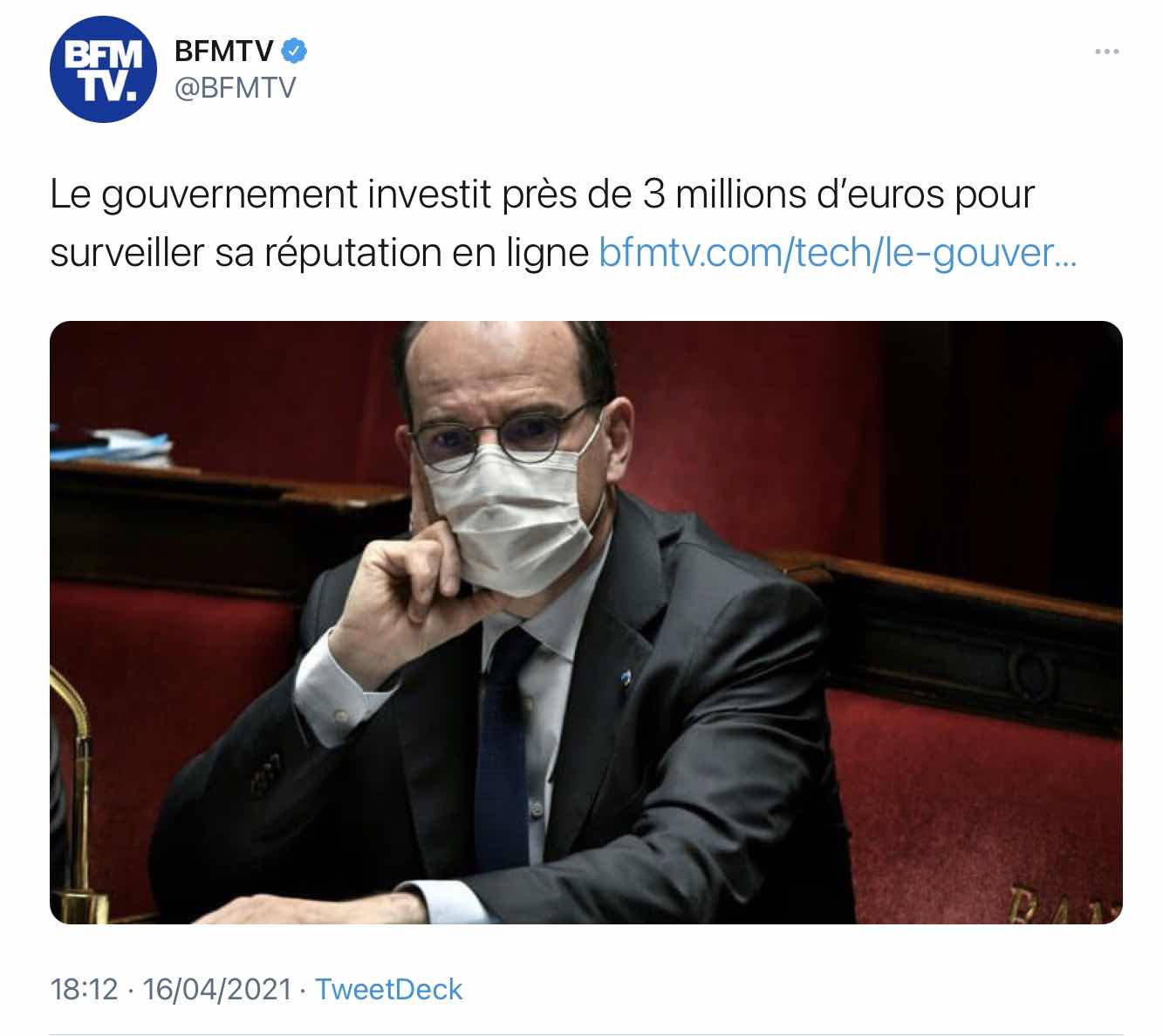Click the BFMTV display name
Viewport: 1163px width, 1036px height.
pos(224,51)
